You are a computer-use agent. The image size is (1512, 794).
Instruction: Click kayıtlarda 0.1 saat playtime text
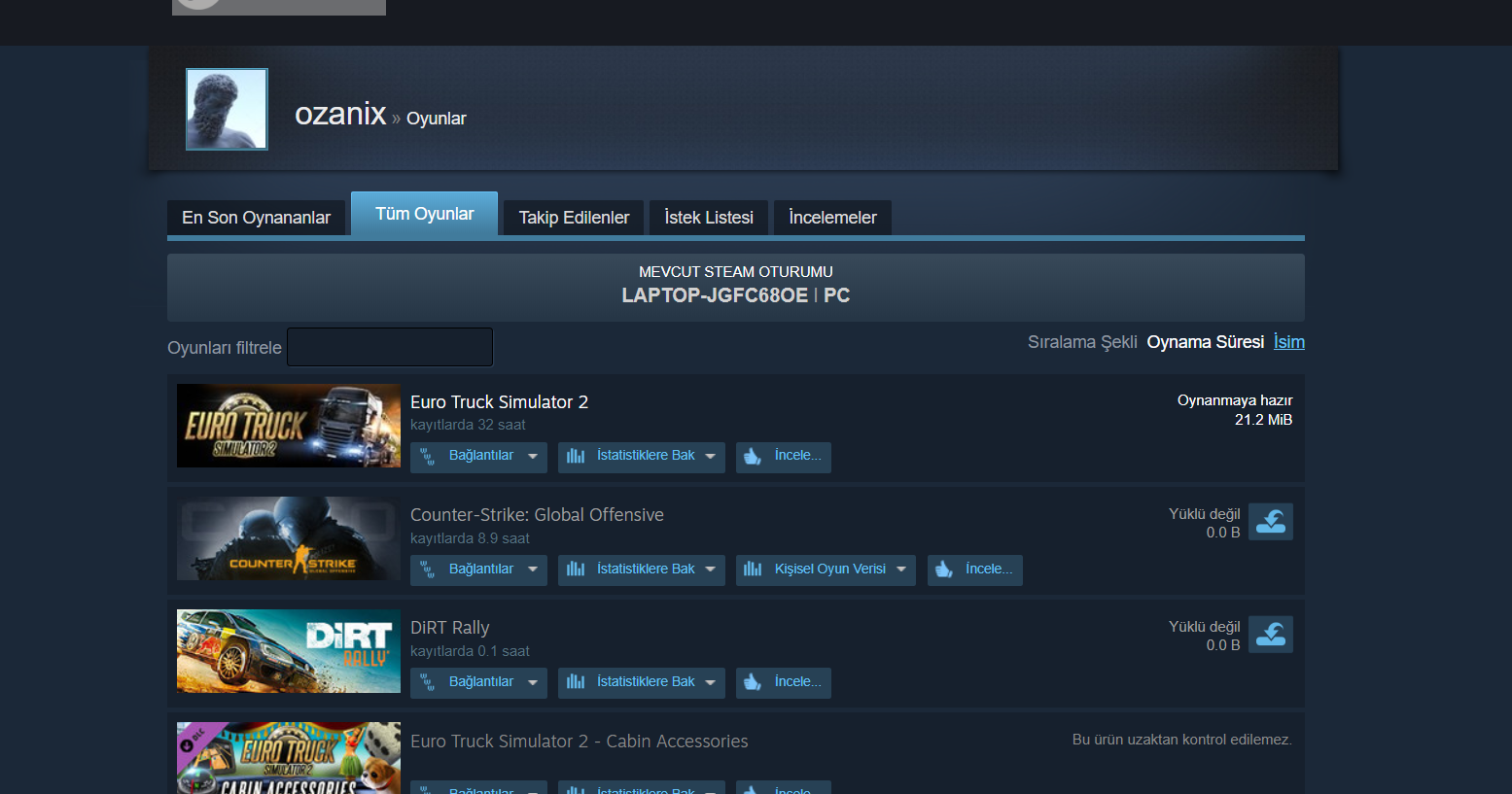pyautogui.click(x=470, y=651)
